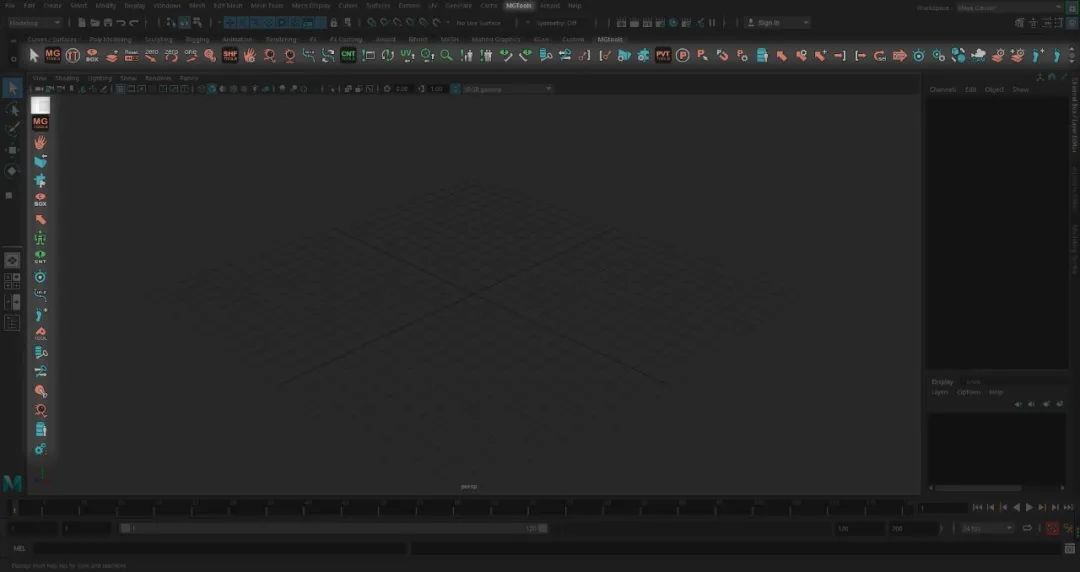Screen dimensions: 1080x572
Task: Click the Save scene icon in status line
Action: click(108, 23)
